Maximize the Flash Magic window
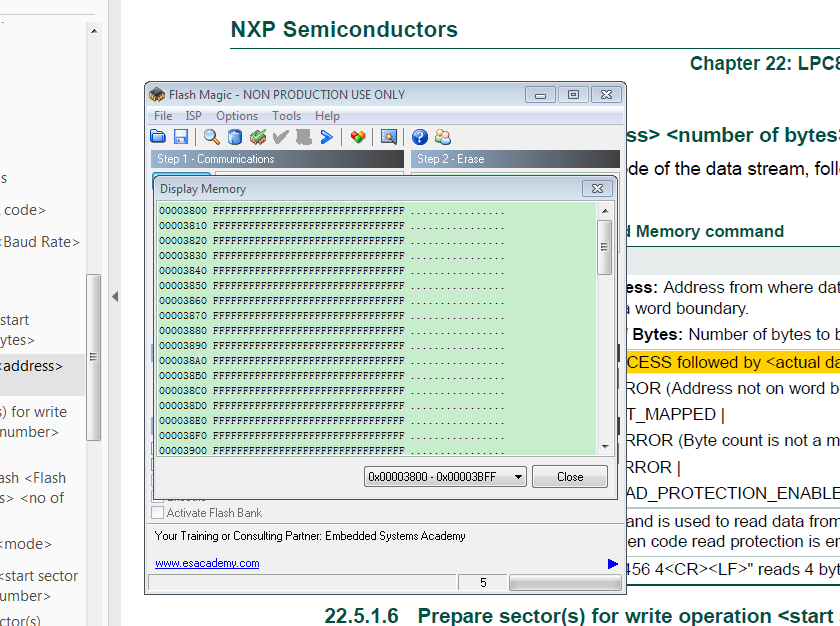 coord(573,95)
